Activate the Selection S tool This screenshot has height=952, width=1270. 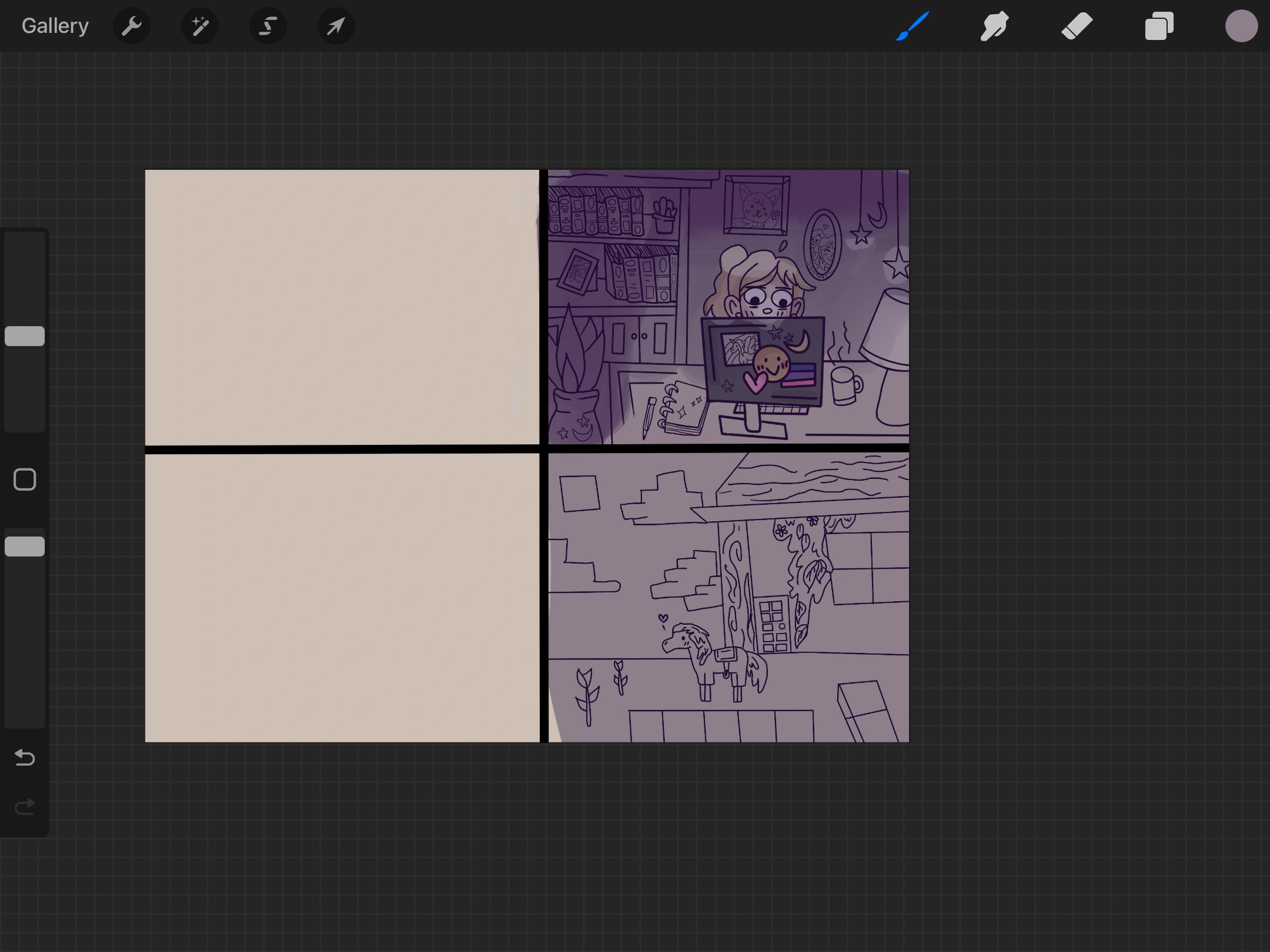(x=268, y=26)
